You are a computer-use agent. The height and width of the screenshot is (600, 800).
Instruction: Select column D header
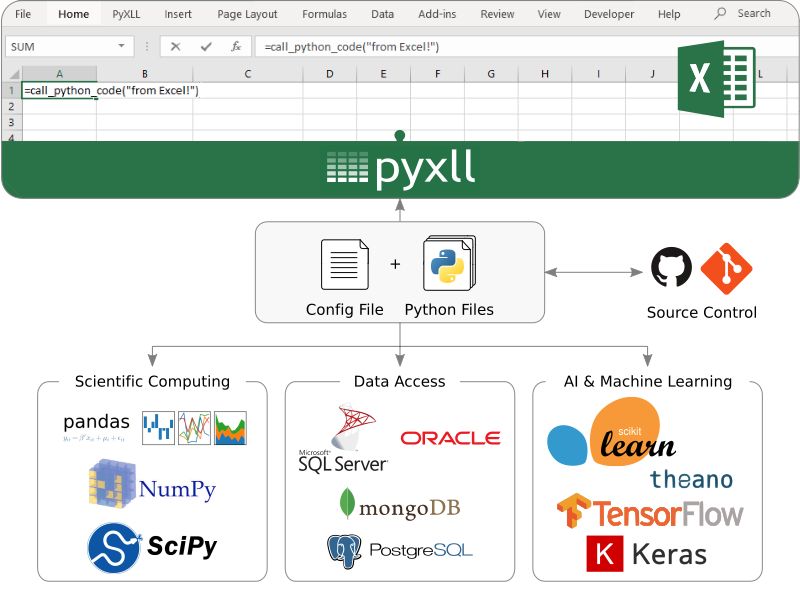[x=330, y=73]
